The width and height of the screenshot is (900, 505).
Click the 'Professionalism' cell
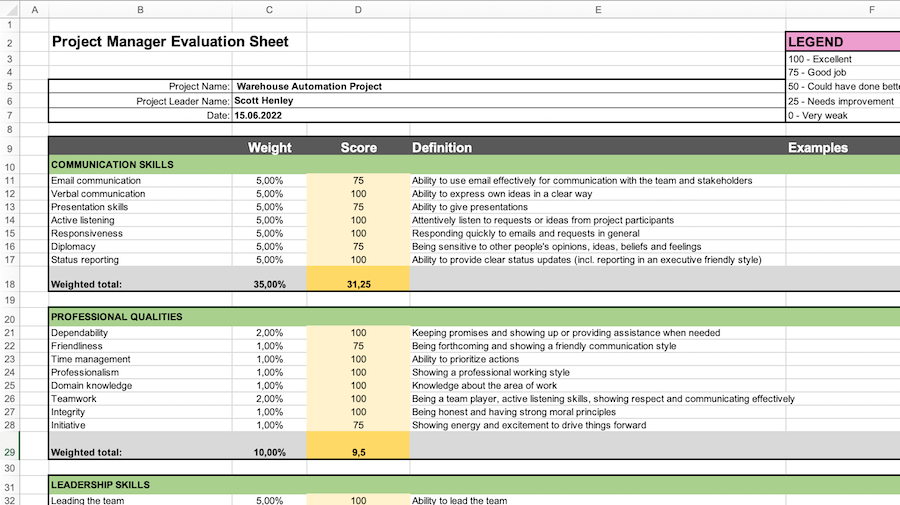click(141, 372)
